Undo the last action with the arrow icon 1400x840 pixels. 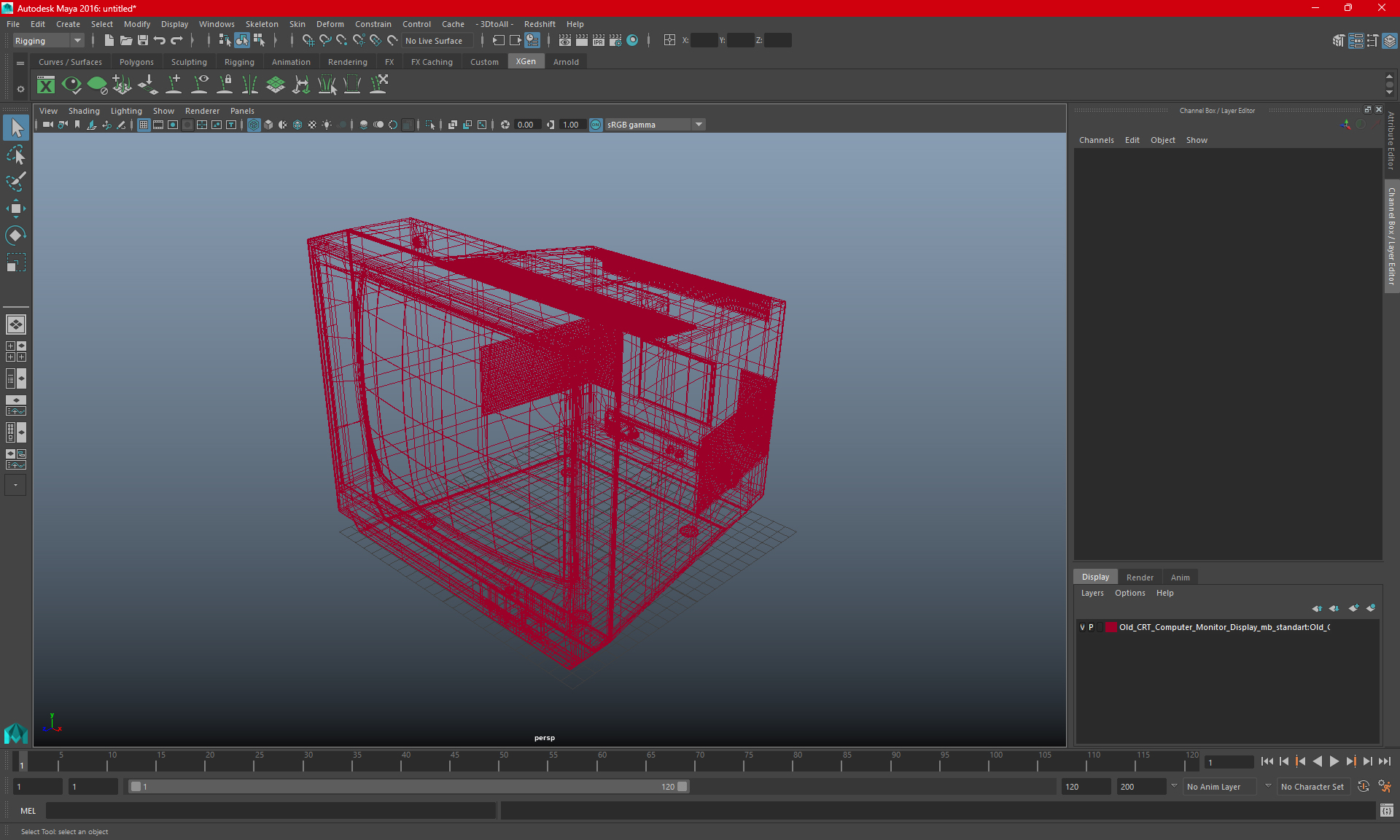pyautogui.click(x=160, y=41)
